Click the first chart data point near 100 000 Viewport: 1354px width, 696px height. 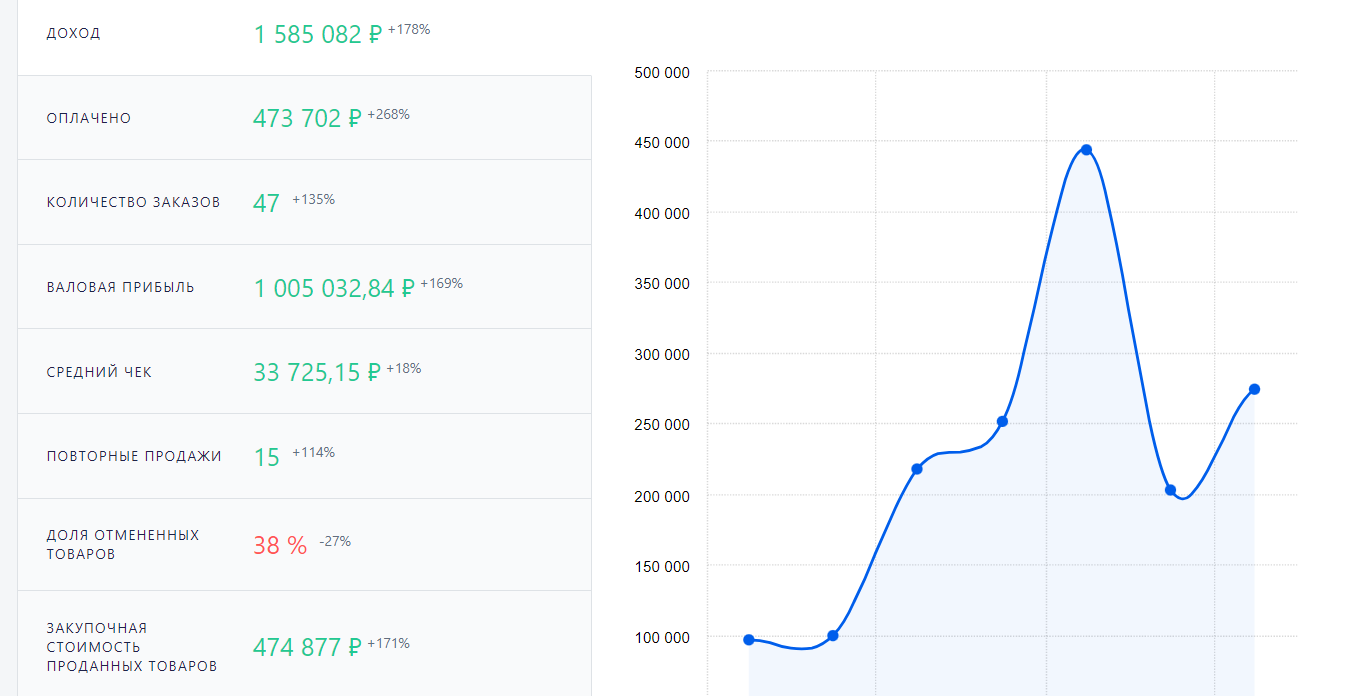tap(749, 640)
